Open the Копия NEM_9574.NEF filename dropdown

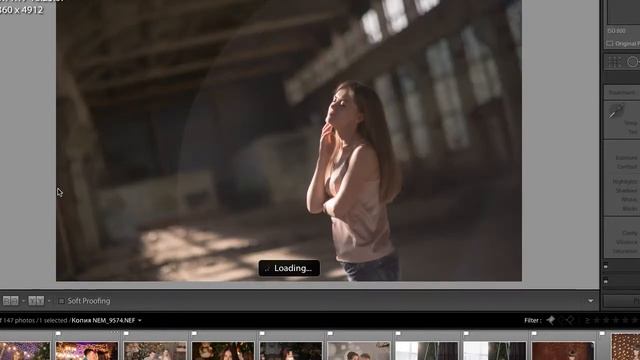[x=107, y=320]
